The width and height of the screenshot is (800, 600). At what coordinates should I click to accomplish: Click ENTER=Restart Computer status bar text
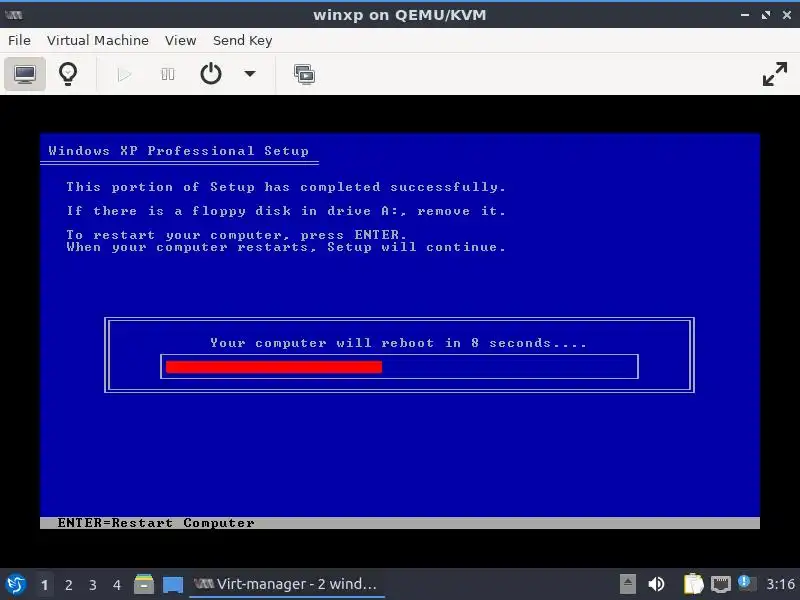point(156,523)
